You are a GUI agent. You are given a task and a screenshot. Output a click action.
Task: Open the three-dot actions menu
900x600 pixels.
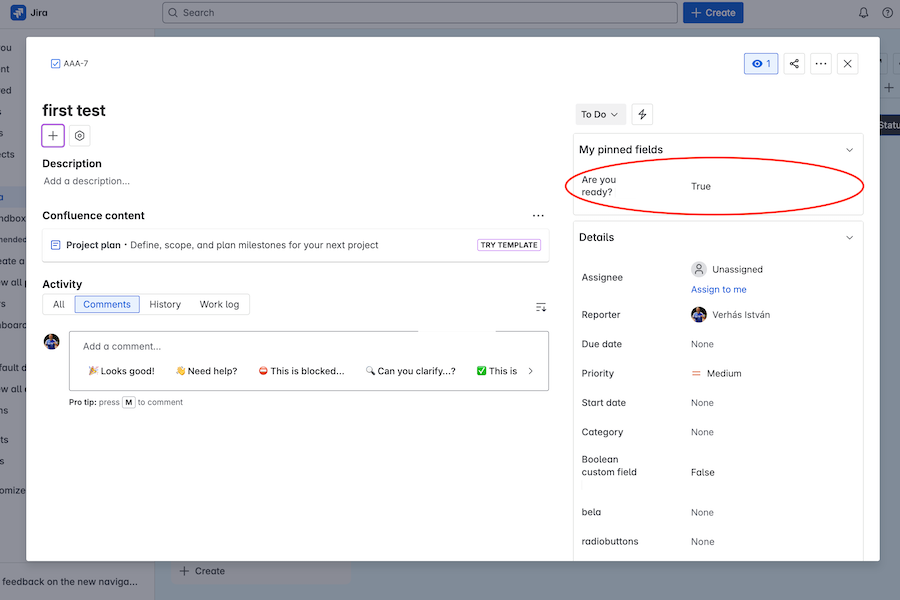pos(821,64)
